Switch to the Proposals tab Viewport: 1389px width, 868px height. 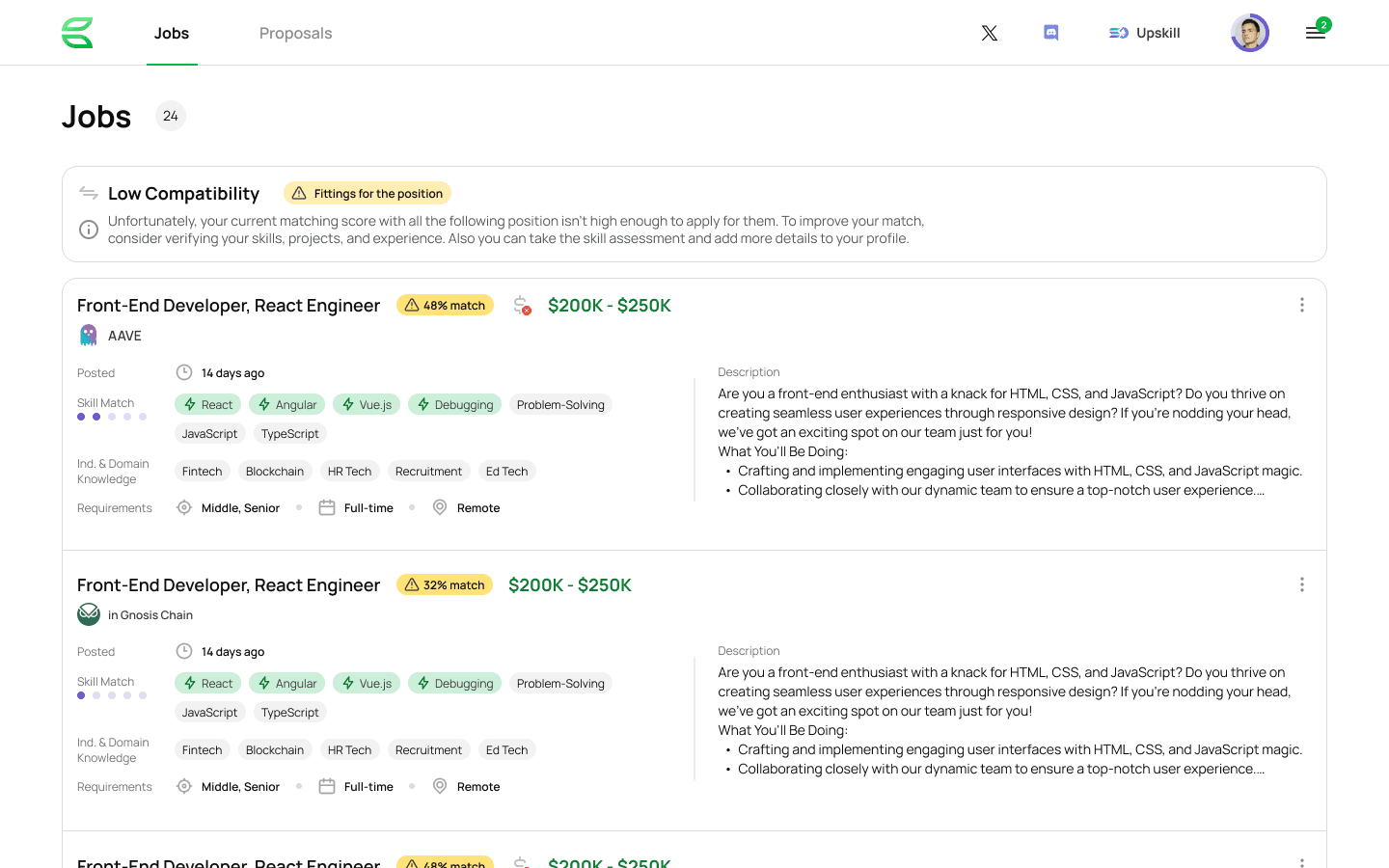coord(295,33)
